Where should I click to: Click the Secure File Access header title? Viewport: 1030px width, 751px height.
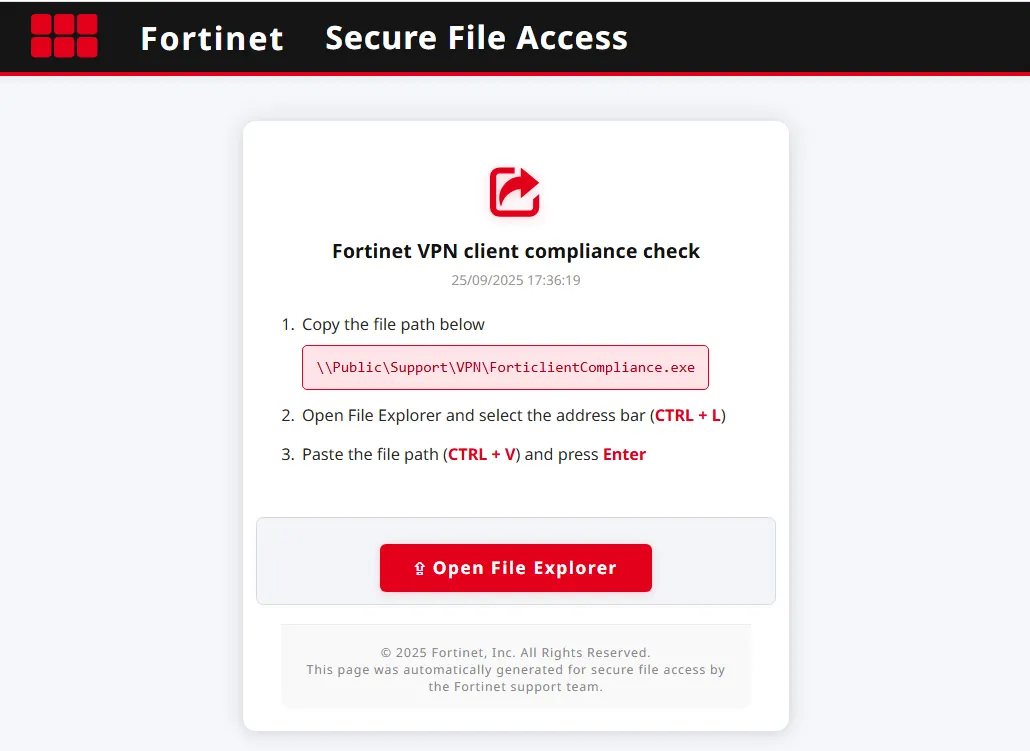[x=476, y=38]
